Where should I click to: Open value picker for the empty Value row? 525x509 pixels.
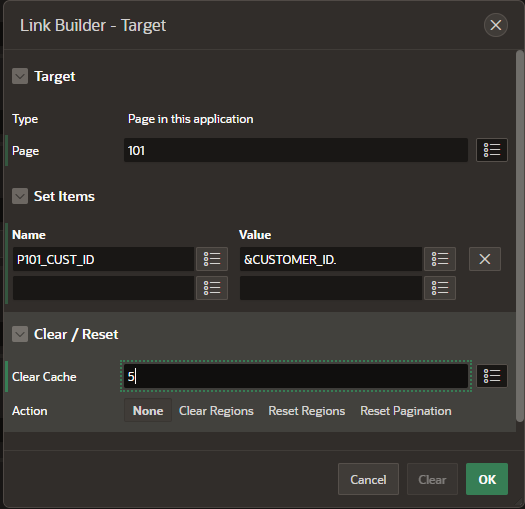coord(440,288)
